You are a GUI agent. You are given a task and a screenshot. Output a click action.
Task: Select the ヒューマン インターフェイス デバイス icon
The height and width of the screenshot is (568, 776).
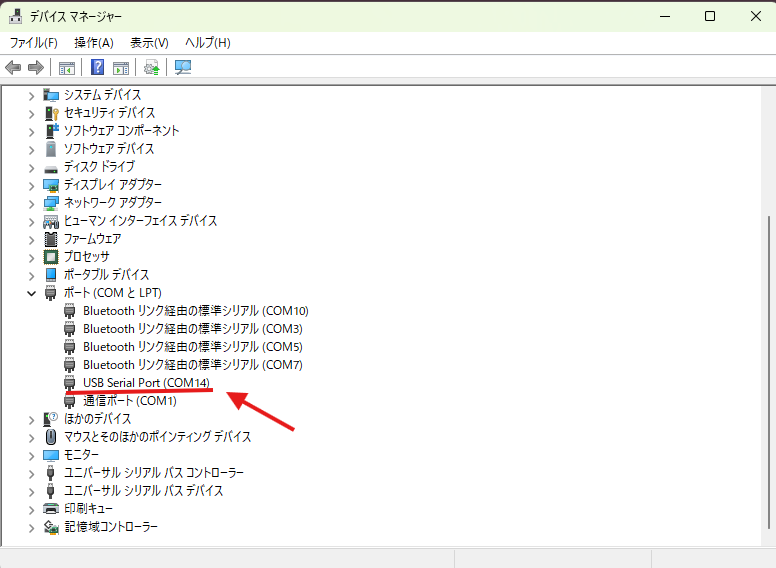(x=50, y=222)
